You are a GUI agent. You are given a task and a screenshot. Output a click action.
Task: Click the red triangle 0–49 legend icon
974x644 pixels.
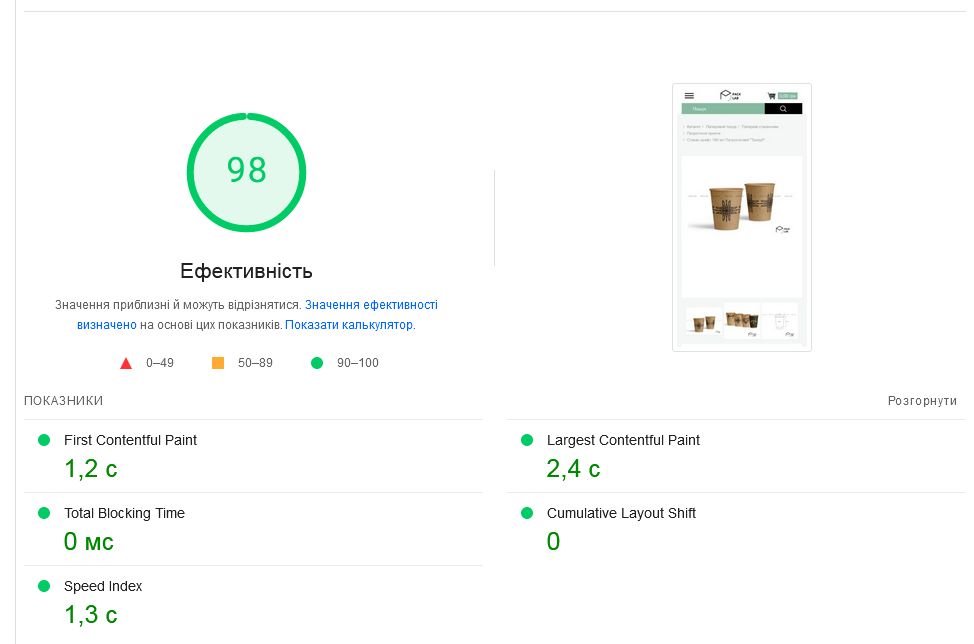coord(126,363)
